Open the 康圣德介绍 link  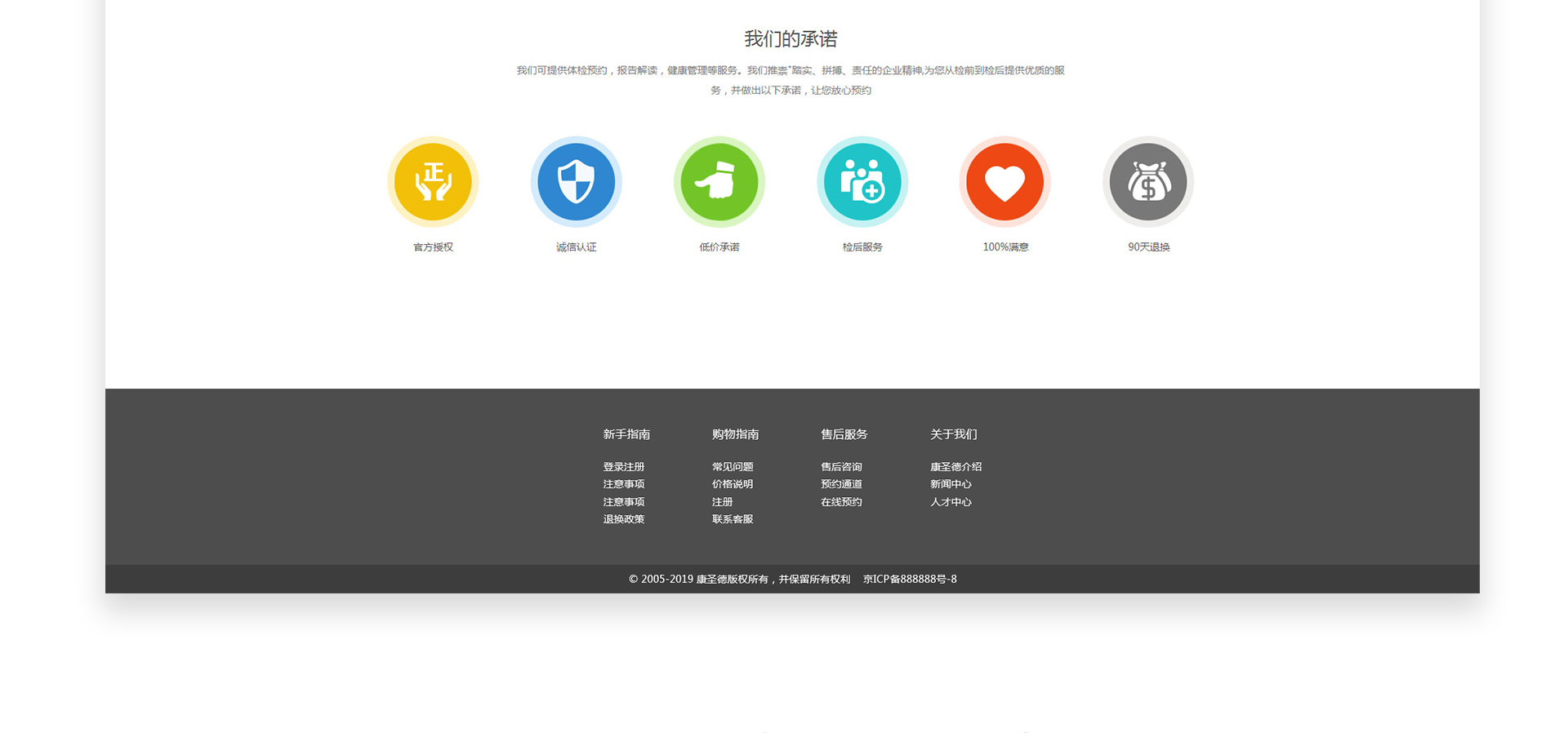point(955,467)
